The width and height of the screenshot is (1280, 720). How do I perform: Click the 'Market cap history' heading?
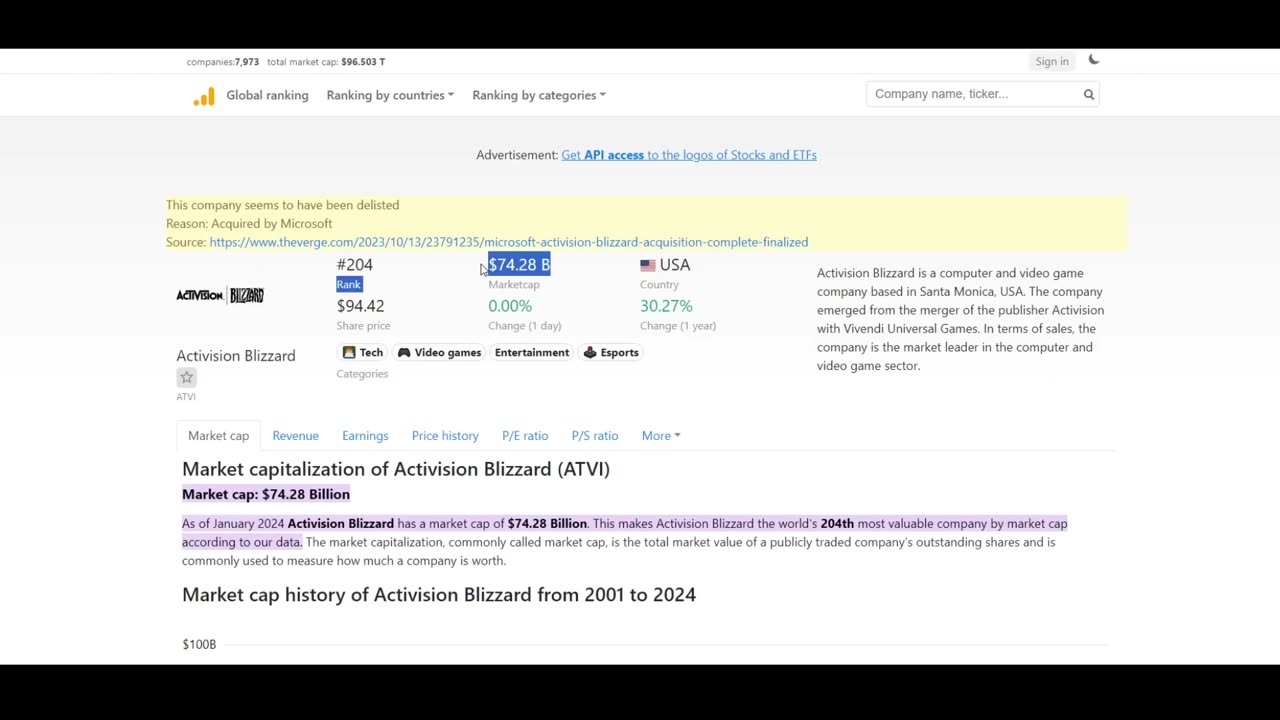coord(439,595)
